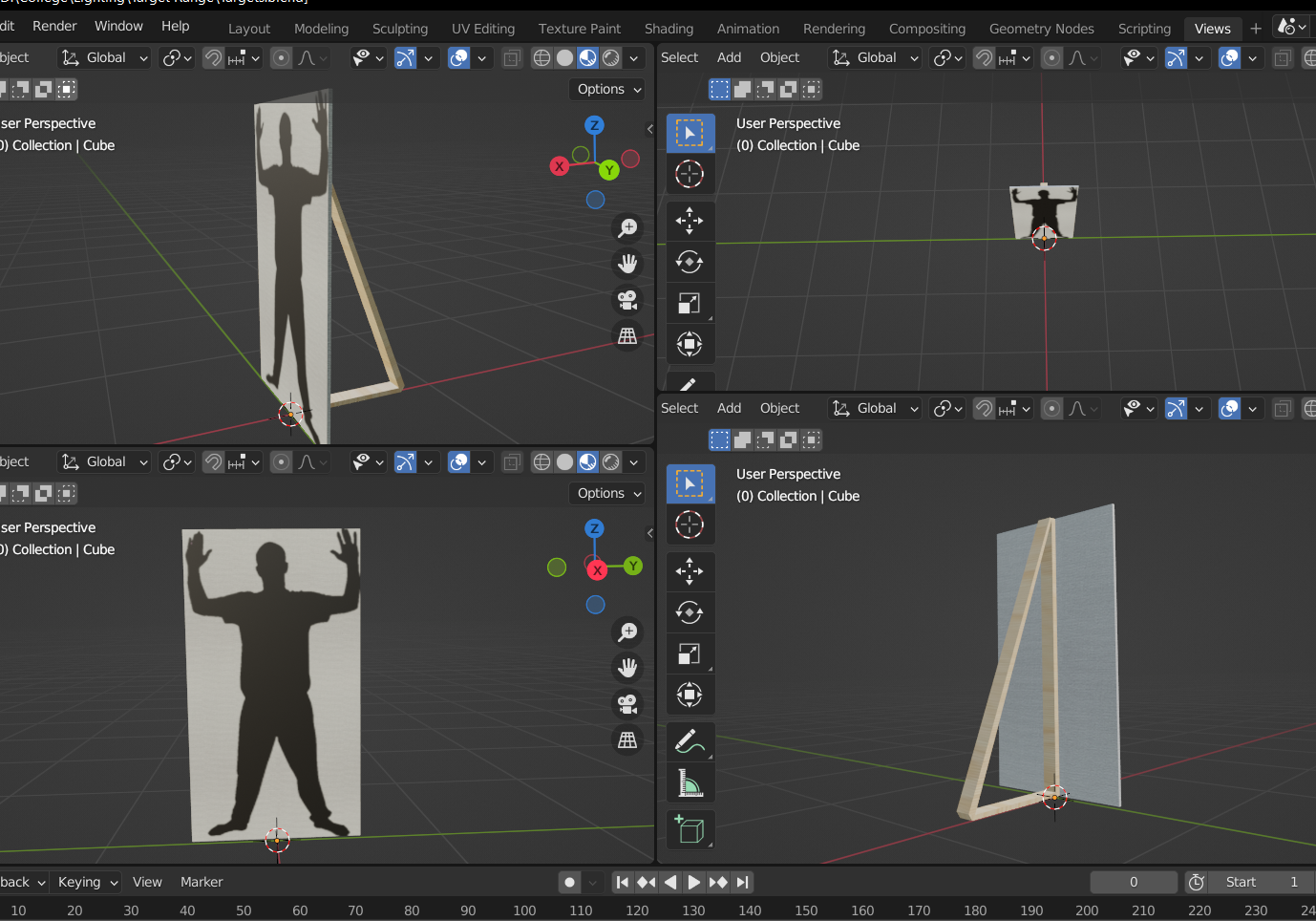
Task: Click the pan hand in bottom-left viewport
Action: (627, 668)
